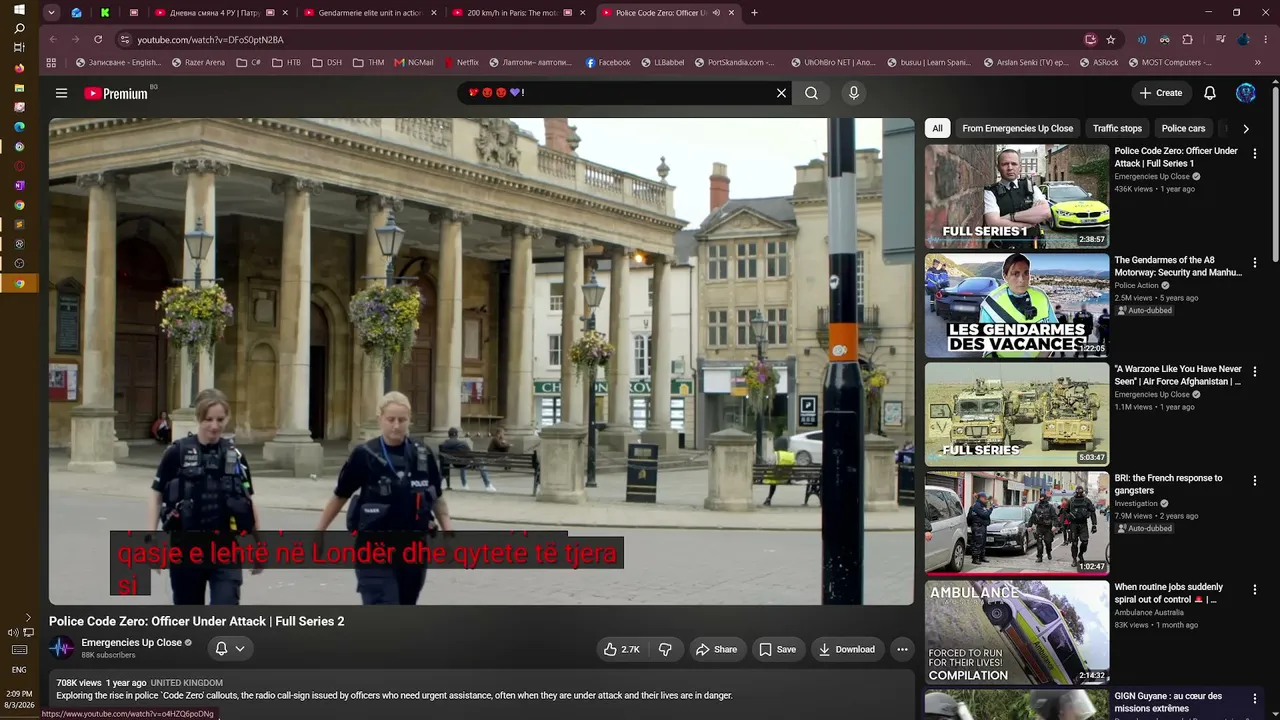Start voice search with the microphone

coord(853,93)
